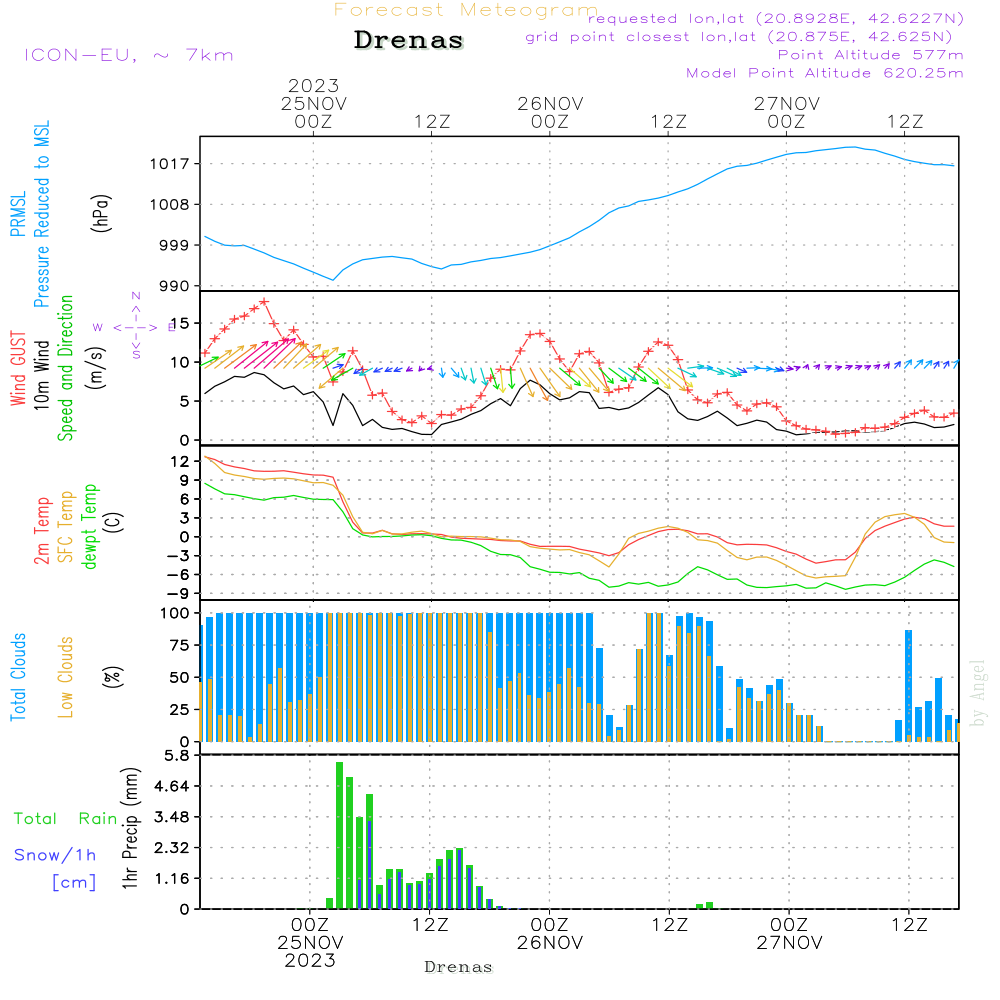Click the bottom axis "00Z 25NOV 2023" label
The height and width of the screenshot is (1000, 1000).
[310, 942]
